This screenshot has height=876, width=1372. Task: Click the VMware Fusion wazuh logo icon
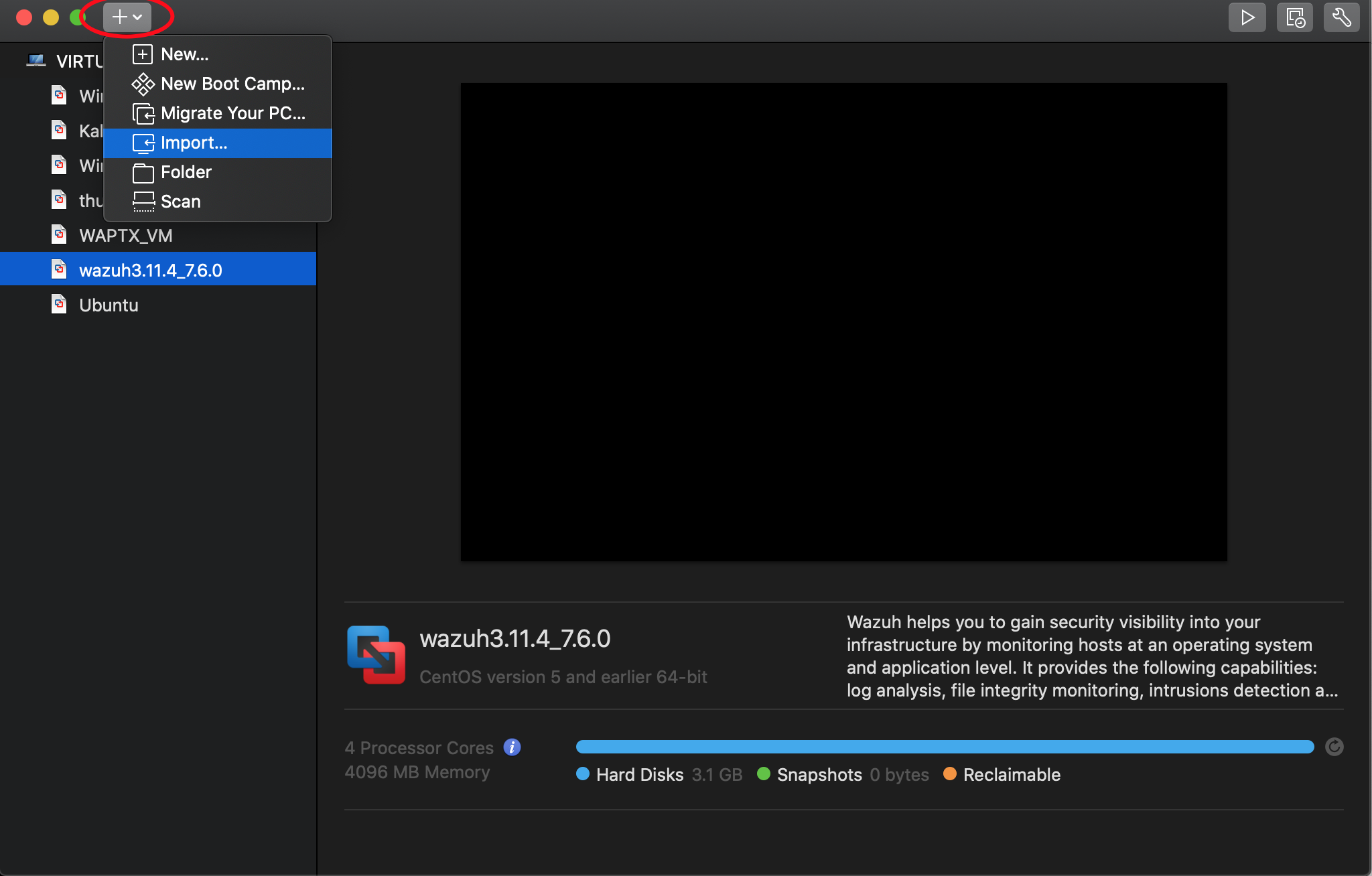[376, 654]
